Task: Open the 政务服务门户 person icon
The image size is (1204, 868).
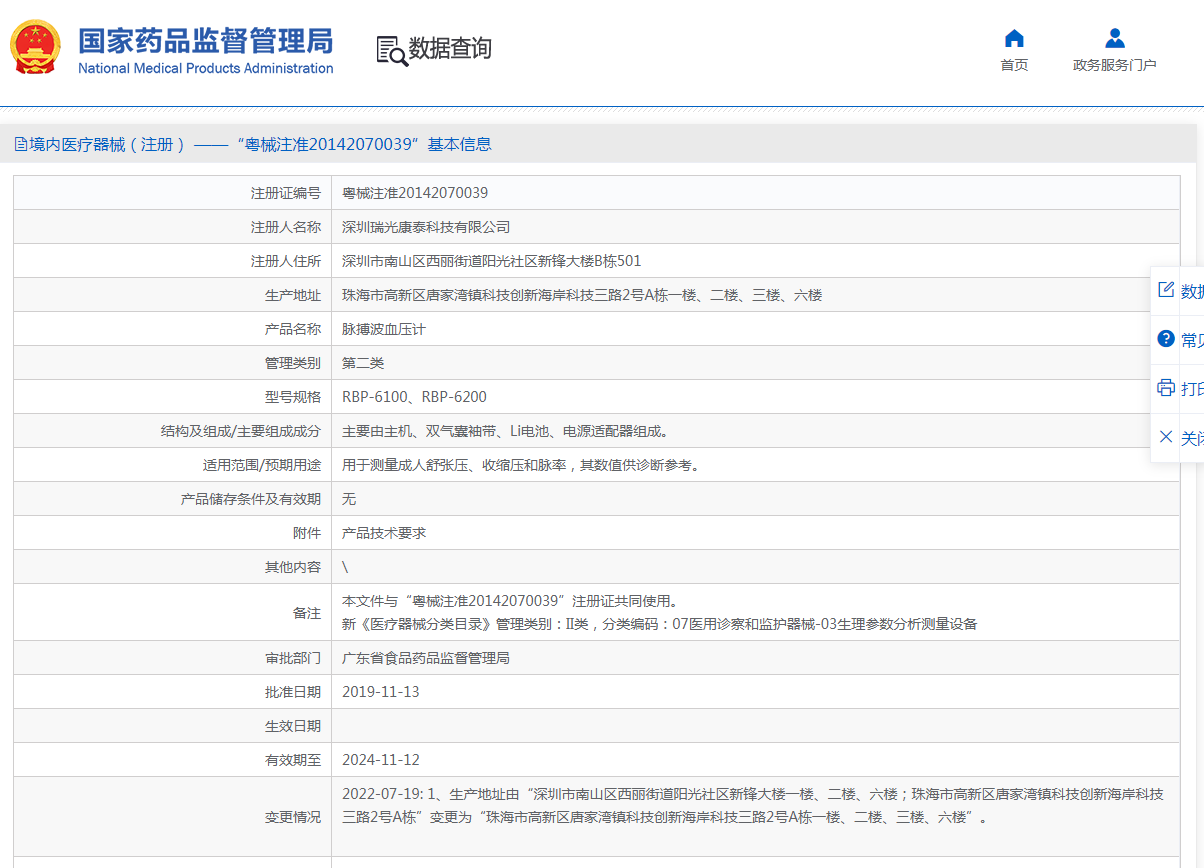Action: pos(1115,38)
